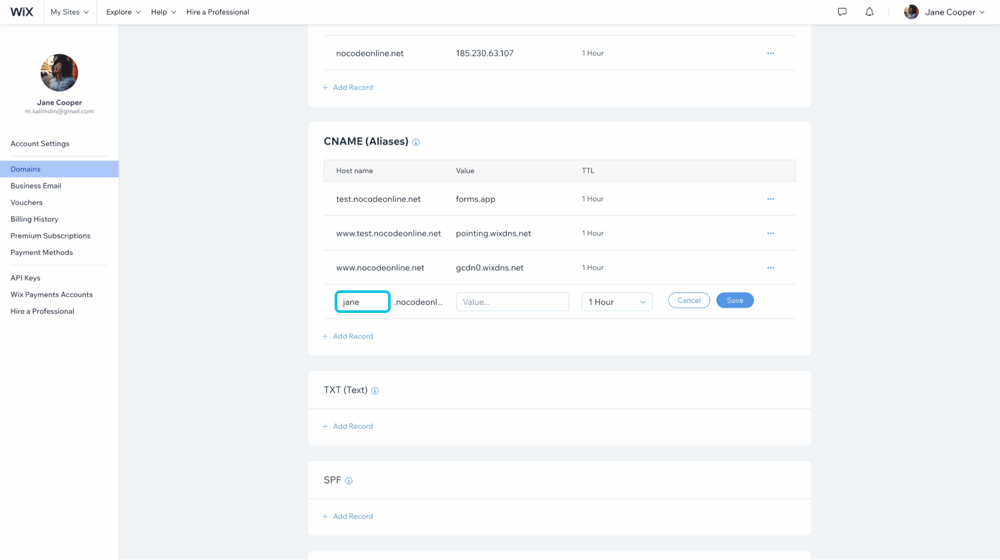Click the Value input field

pyautogui.click(x=512, y=302)
